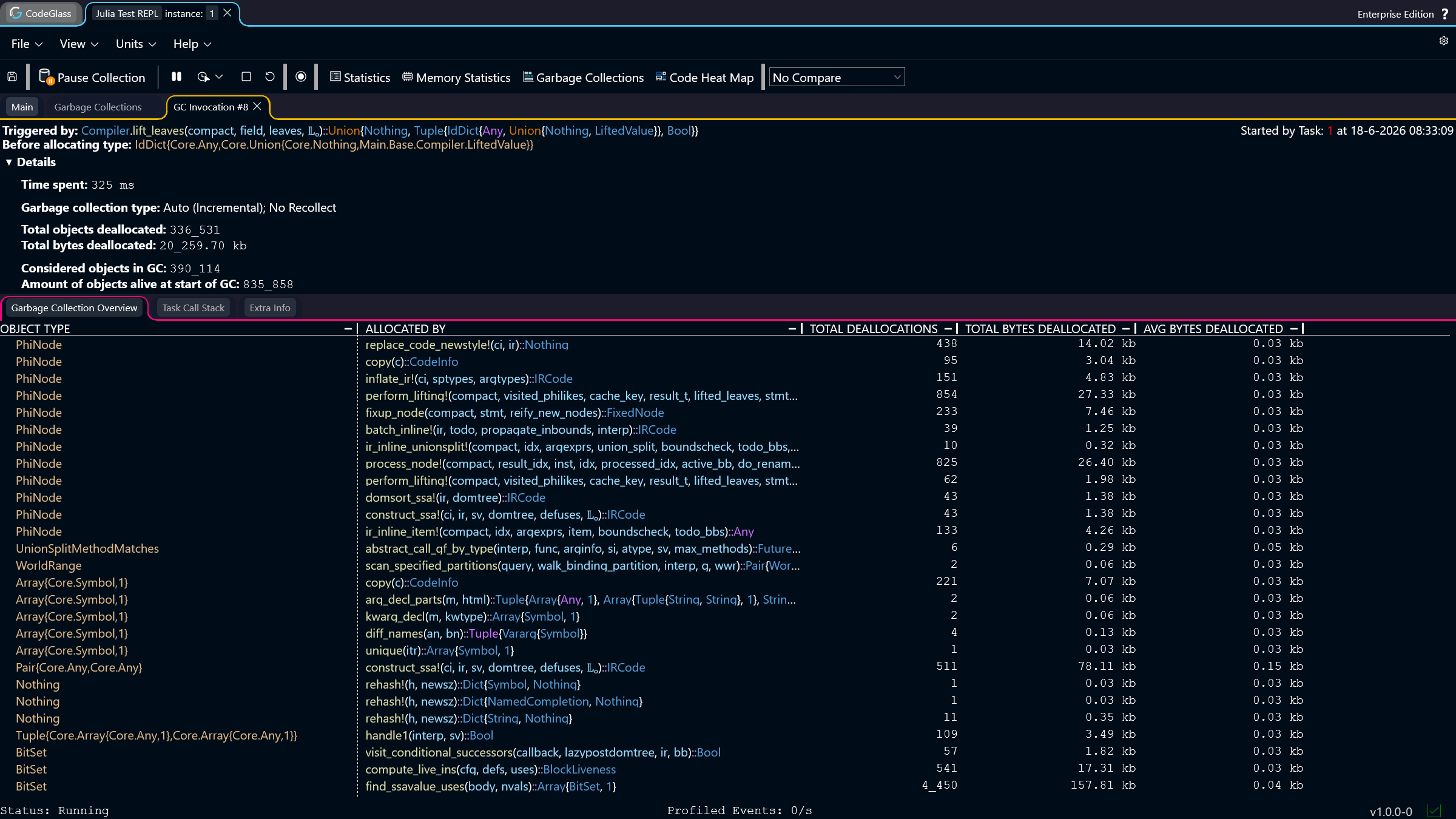
Task: Select the UnionSplitMethodMatches object type row
Action: point(87,548)
